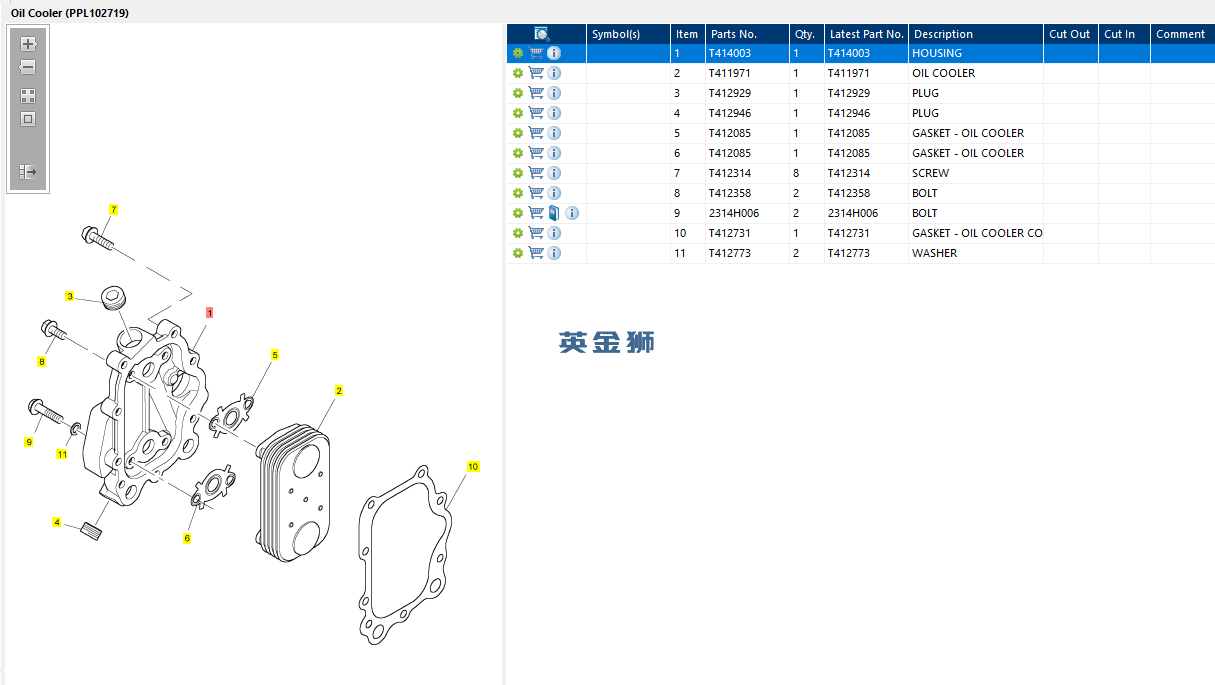Select callout 8 on the diagram

tap(42, 361)
